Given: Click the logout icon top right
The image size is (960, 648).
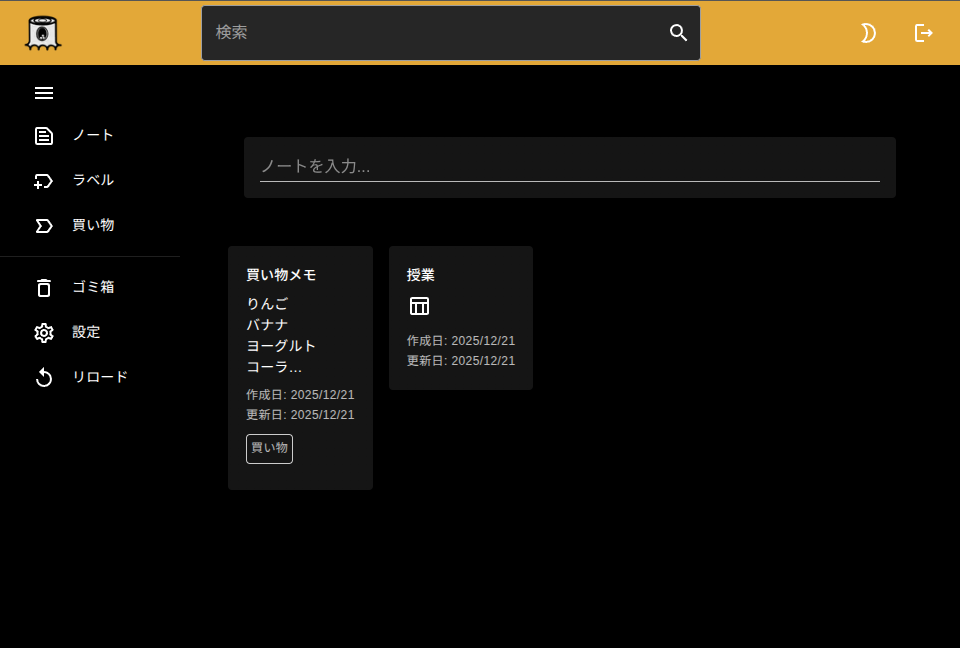Looking at the screenshot, I should pyautogui.click(x=922, y=32).
